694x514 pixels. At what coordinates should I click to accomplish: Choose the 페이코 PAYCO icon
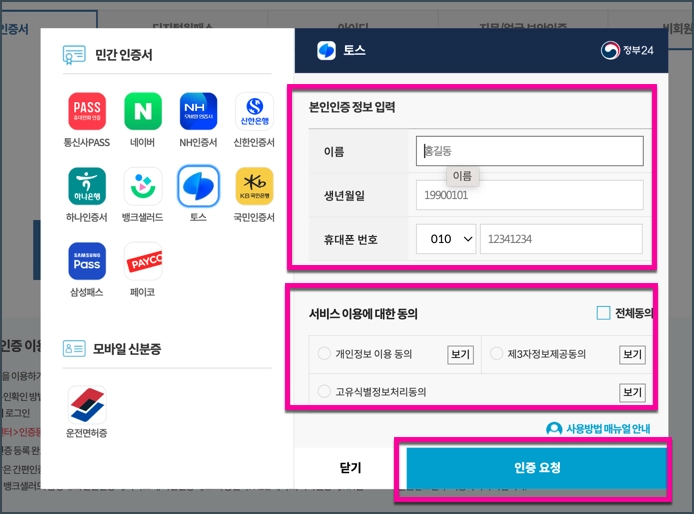143,261
